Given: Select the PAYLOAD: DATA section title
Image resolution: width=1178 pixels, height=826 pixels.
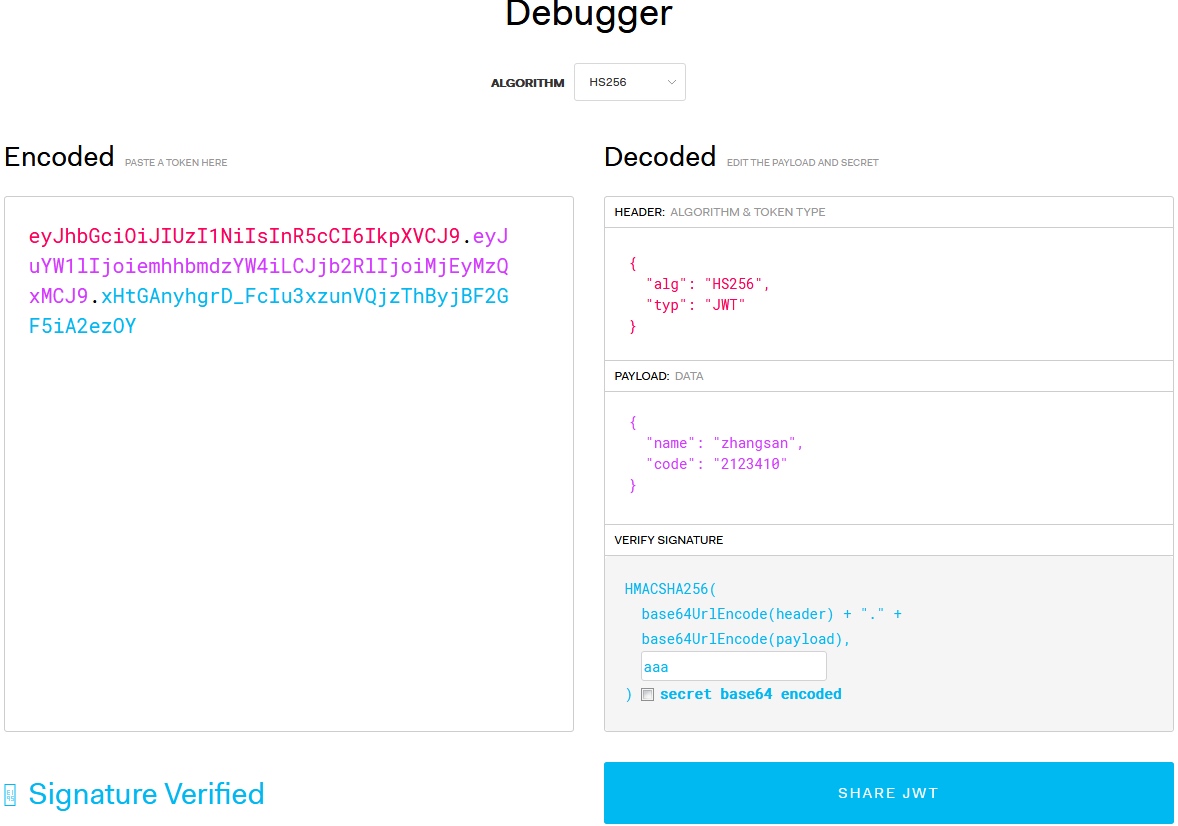Looking at the screenshot, I should (x=658, y=376).
